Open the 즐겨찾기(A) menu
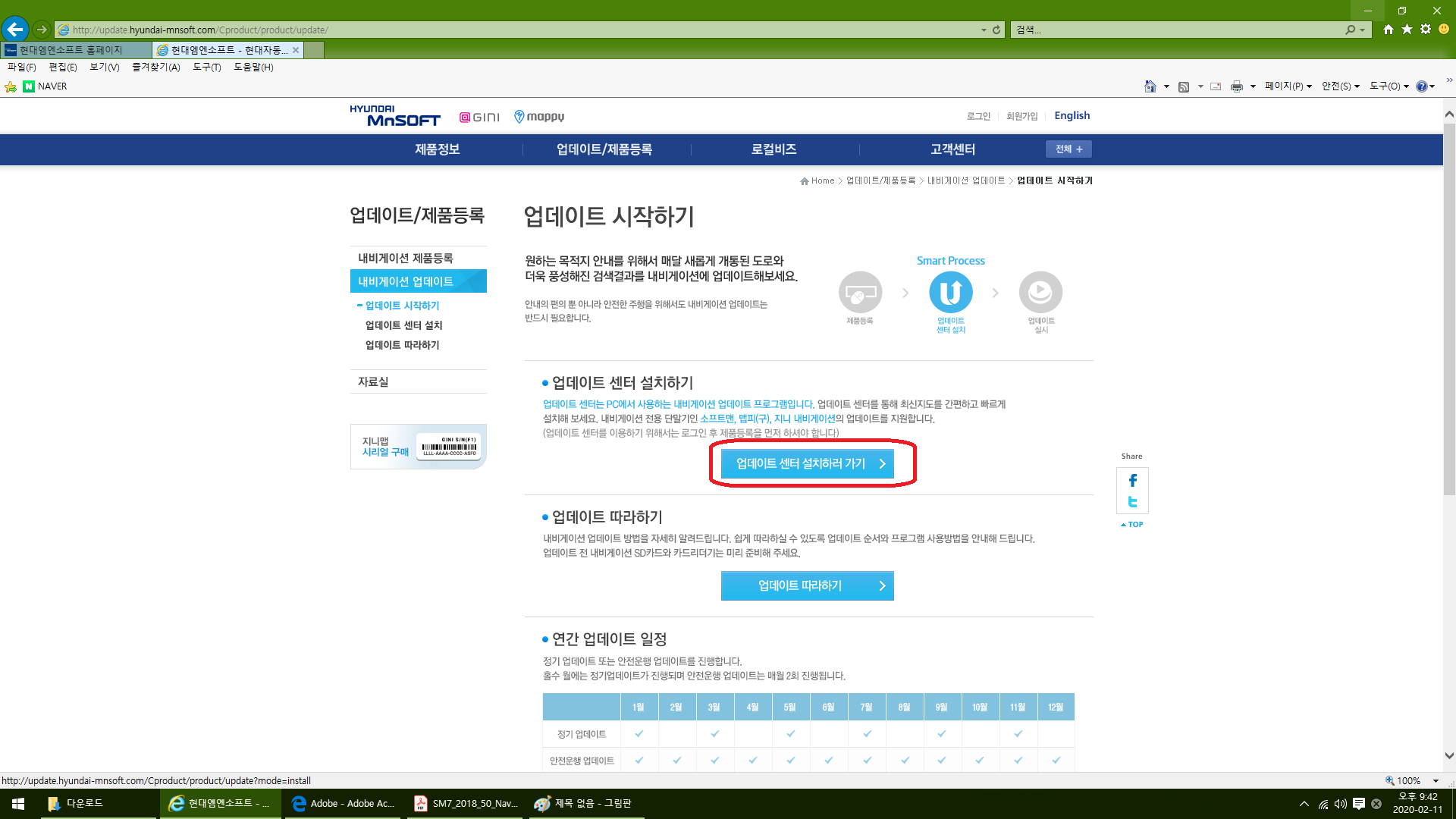The width and height of the screenshot is (1456, 819). click(x=155, y=67)
